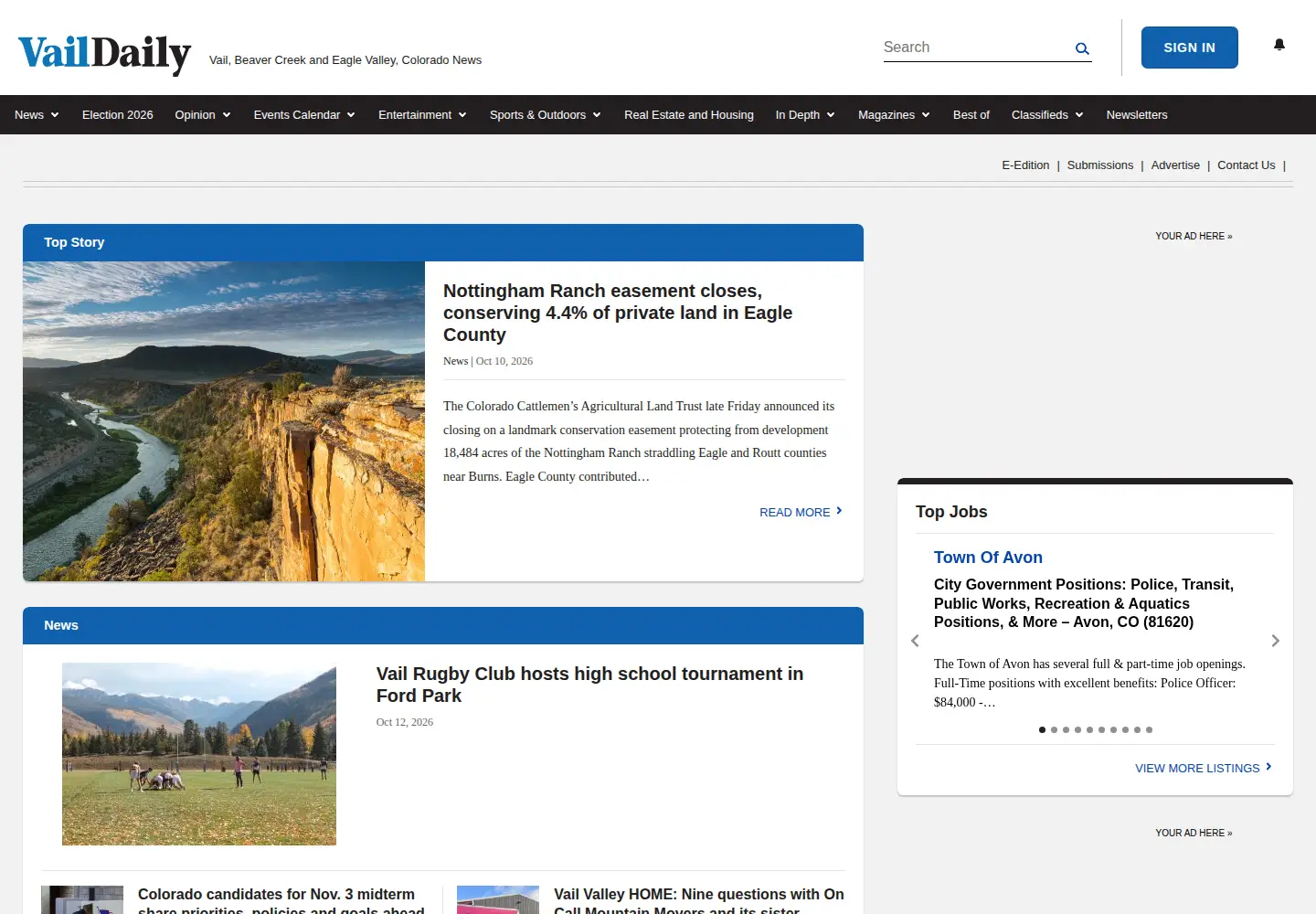This screenshot has width=1316, height=914.
Task: Click READ MORE on top story
Action: (801, 512)
